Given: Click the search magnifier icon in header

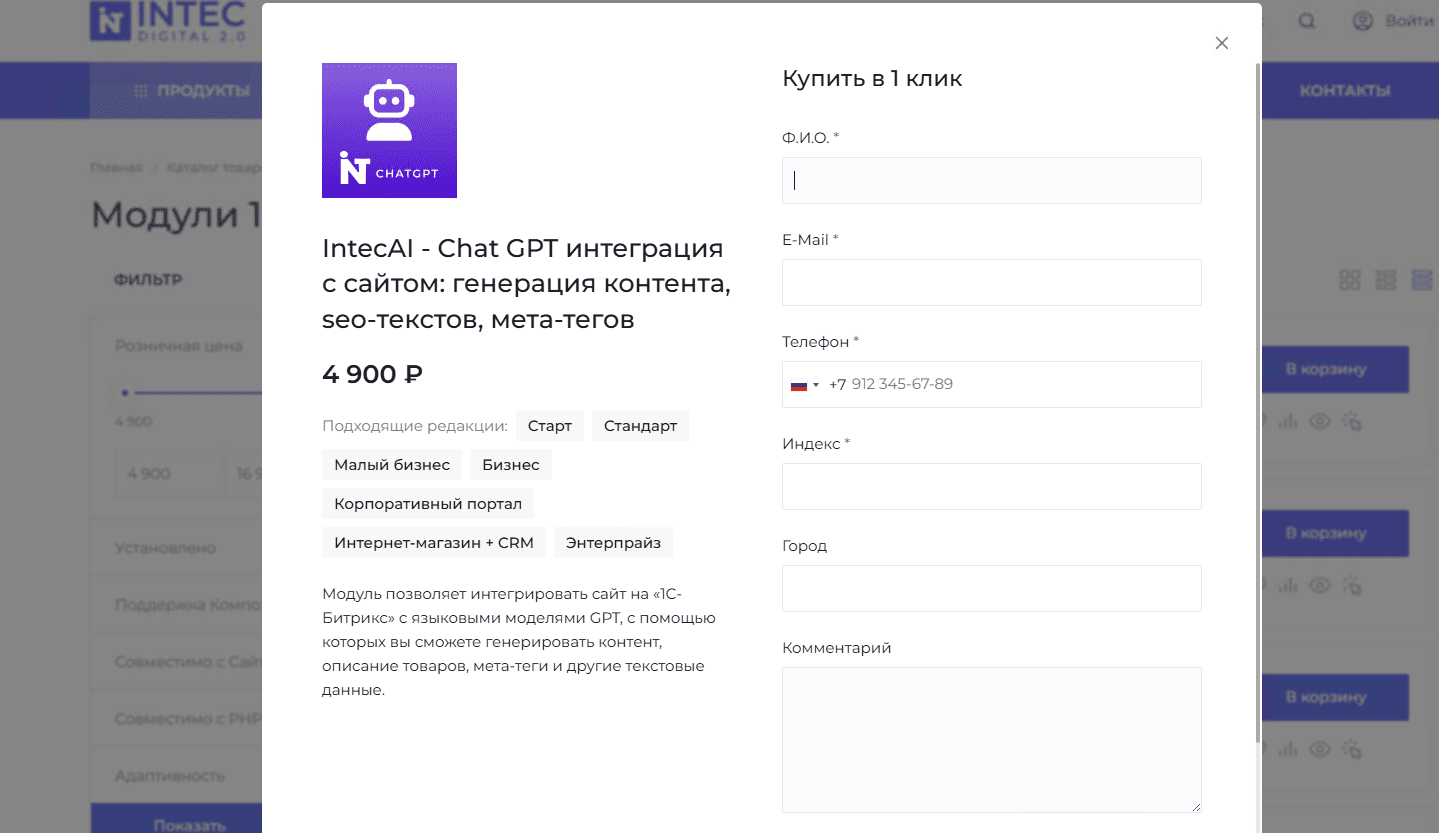Looking at the screenshot, I should coord(1307,21).
